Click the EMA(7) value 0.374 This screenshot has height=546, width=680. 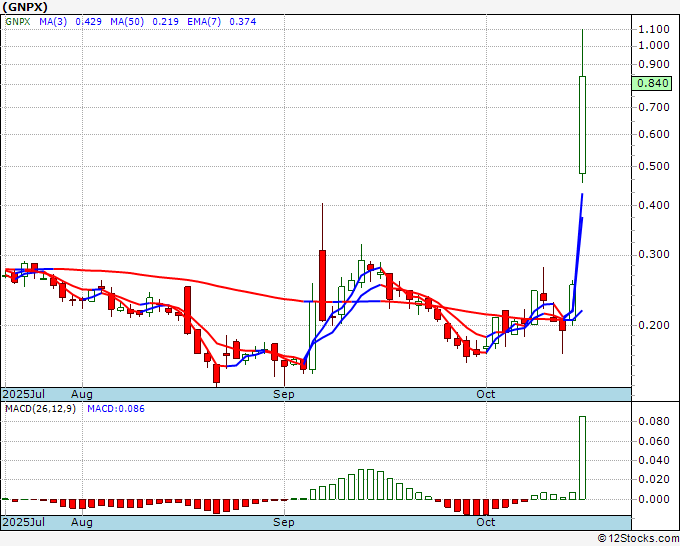[242, 22]
